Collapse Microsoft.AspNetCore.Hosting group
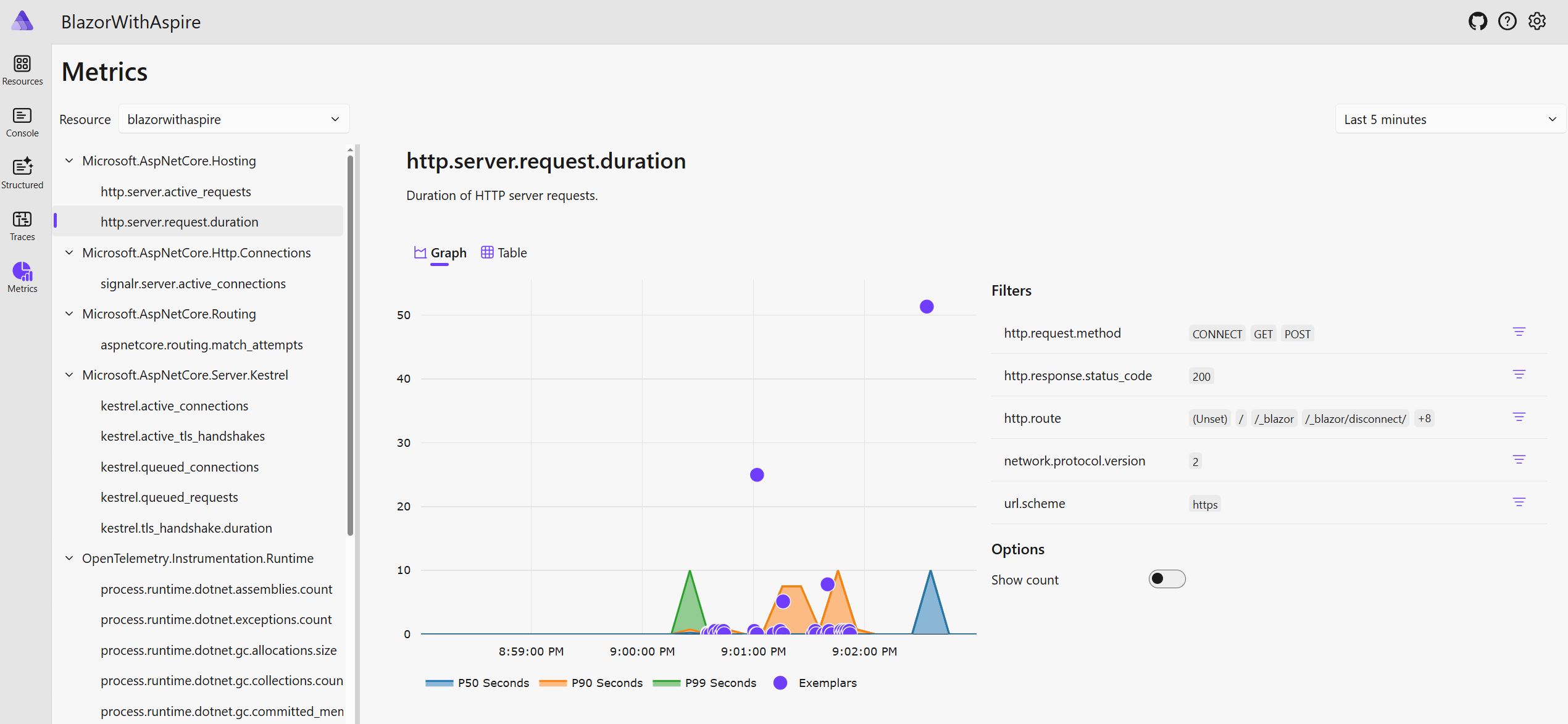The height and width of the screenshot is (724, 1568). [69, 160]
